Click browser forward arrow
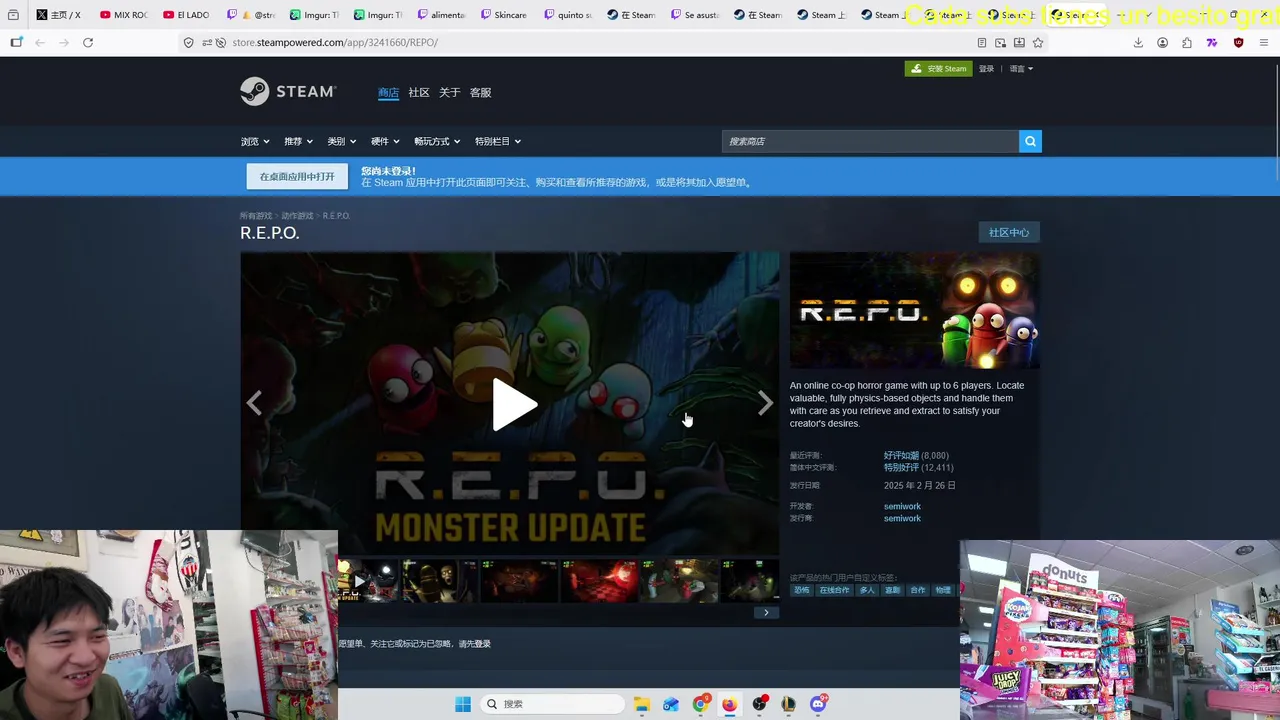Viewport: 1280px width, 720px height. click(64, 42)
